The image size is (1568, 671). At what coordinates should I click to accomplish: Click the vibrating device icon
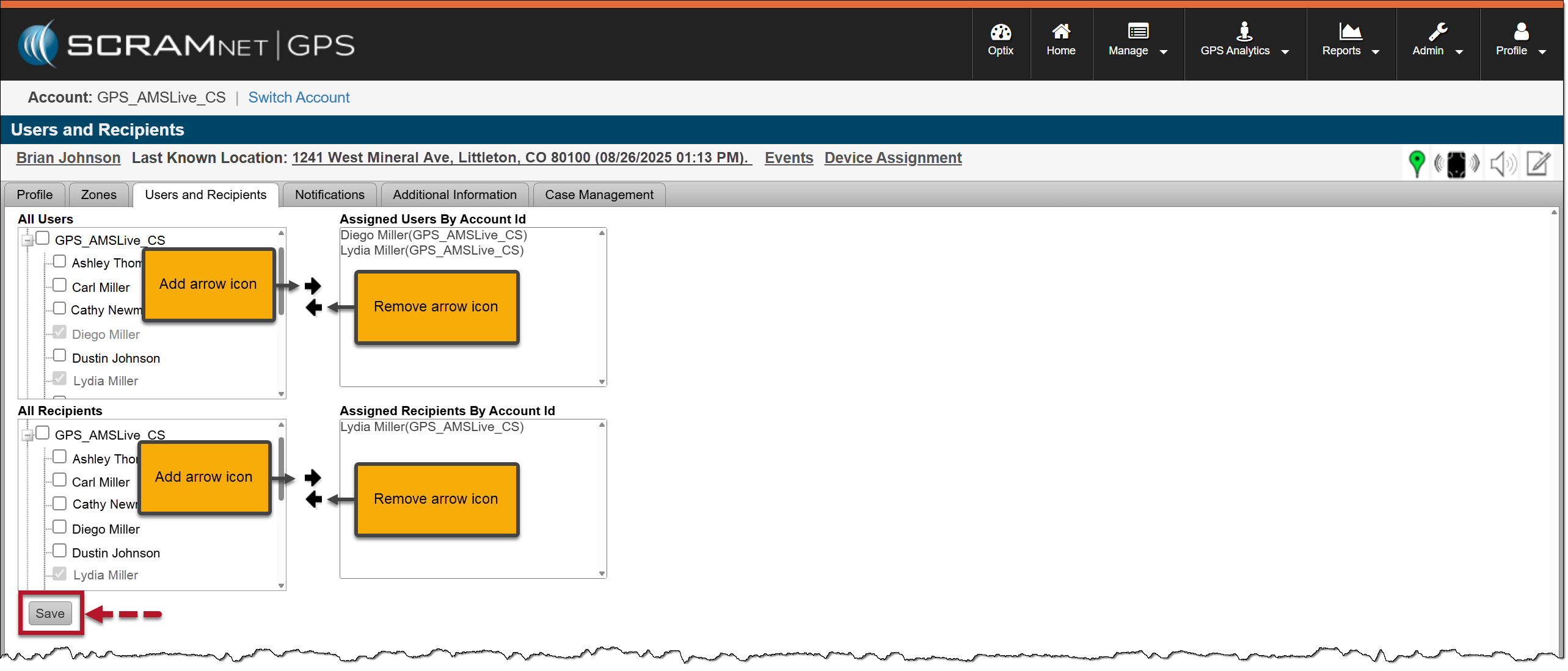click(x=1456, y=164)
